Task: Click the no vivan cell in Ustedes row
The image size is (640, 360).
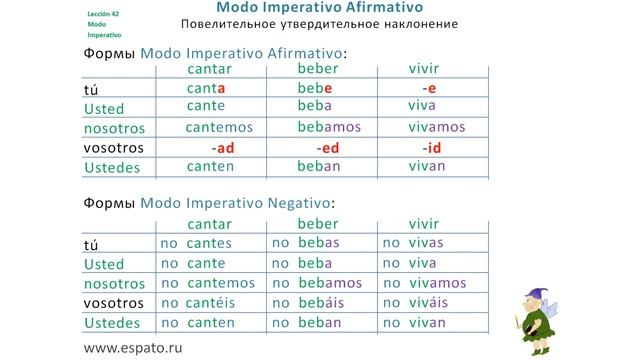Action: tap(414, 322)
